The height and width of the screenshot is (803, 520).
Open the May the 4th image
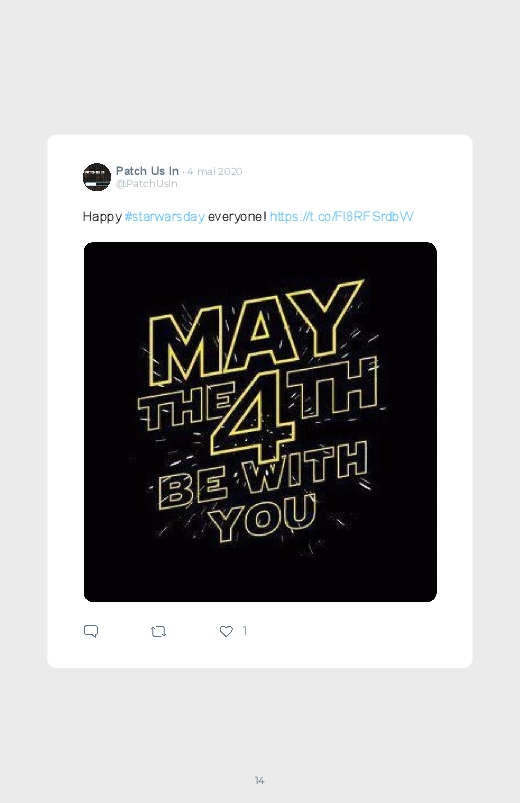coord(260,422)
